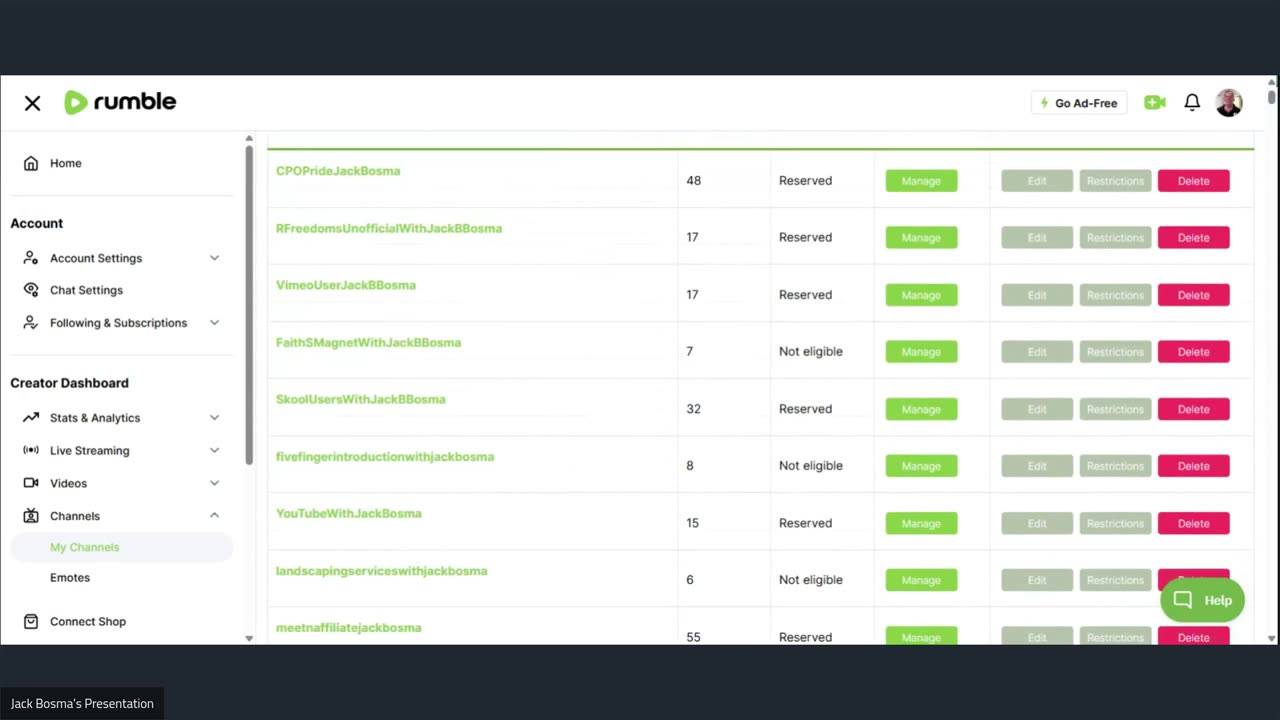
Task: Edit the RFreedomsUnofficialWithJackBBosma channel
Action: coord(1037,238)
